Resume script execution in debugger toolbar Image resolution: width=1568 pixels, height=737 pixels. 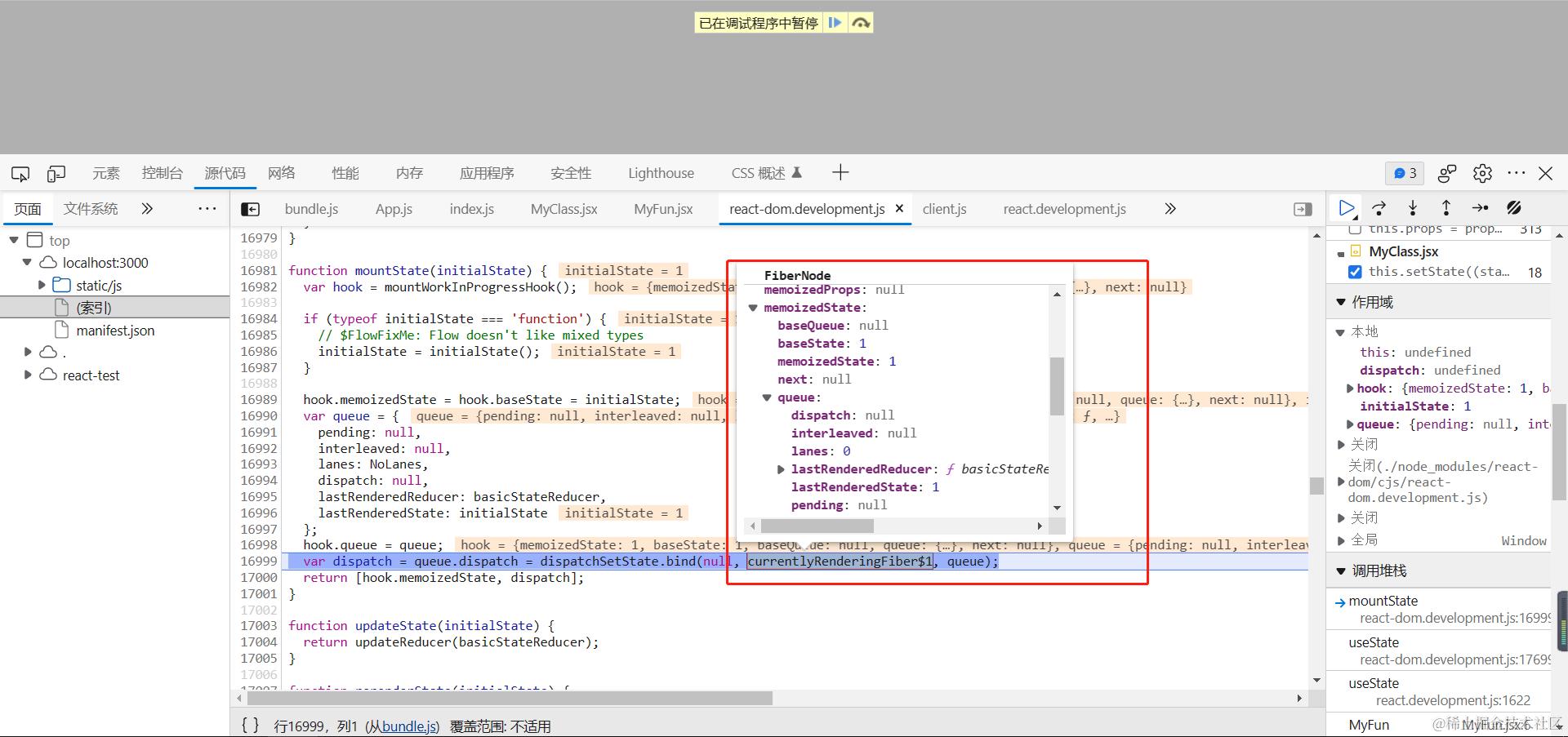tap(1347, 208)
